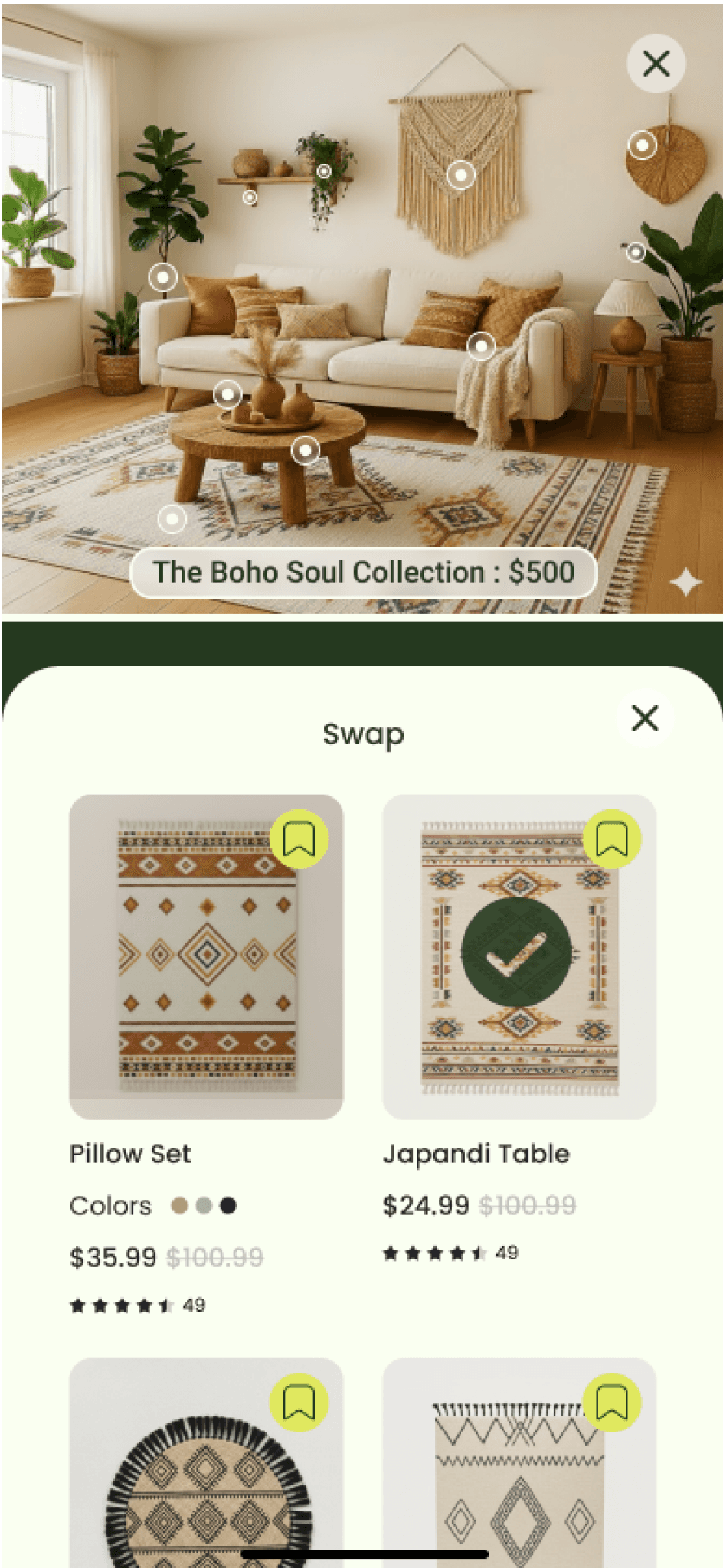Screen dimensions: 723x1568
Task: Tap the hotspot on the rug
Action: point(172,519)
